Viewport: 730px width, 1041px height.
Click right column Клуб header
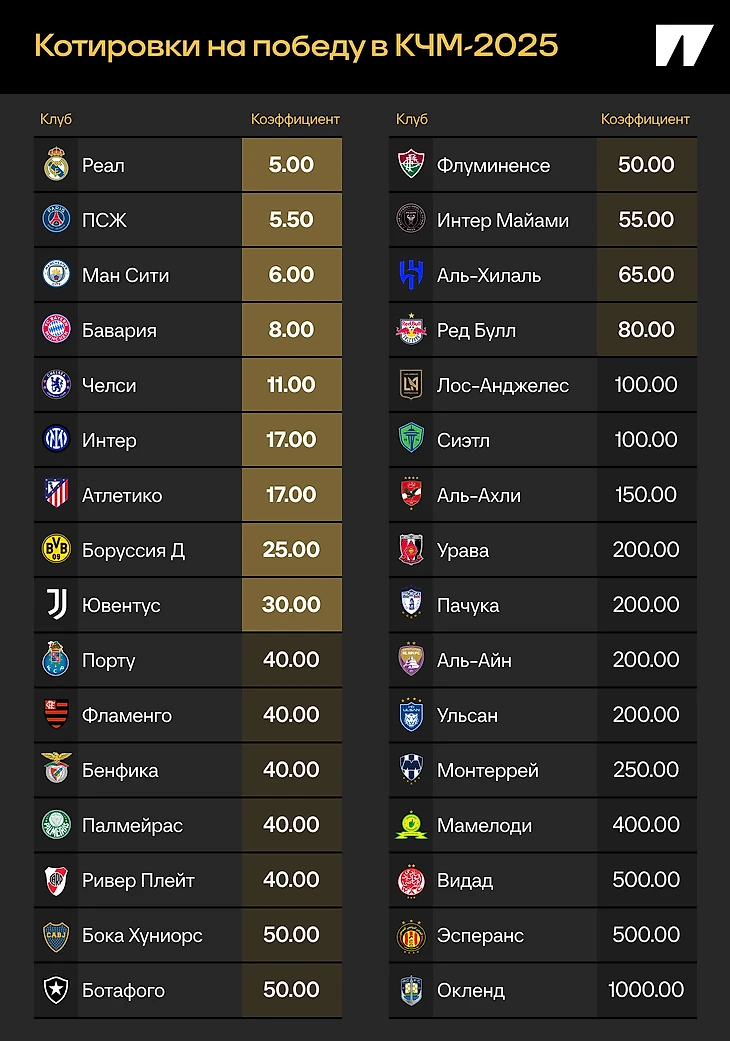(x=412, y=119)
